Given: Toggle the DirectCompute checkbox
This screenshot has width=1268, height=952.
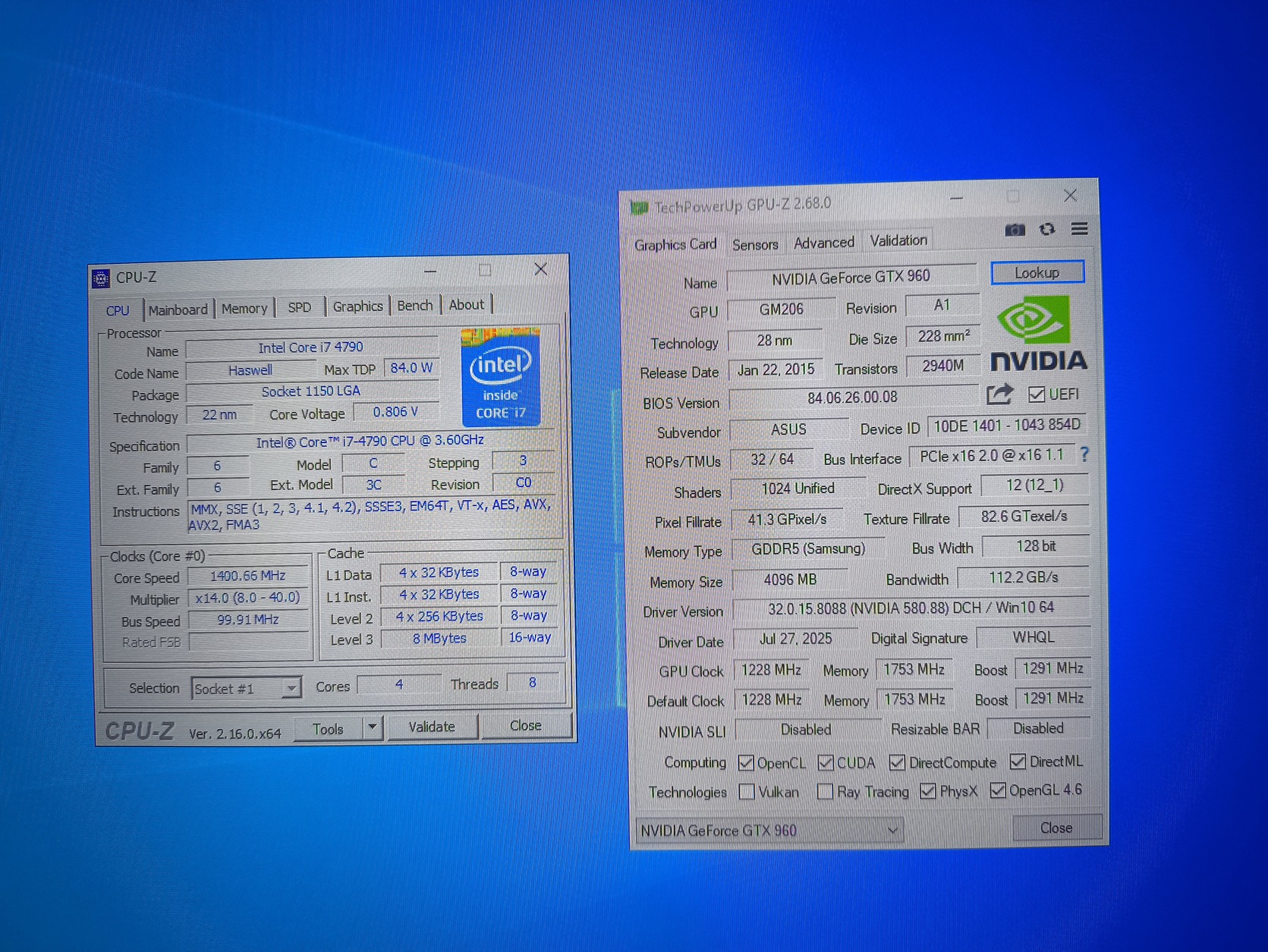Looking at the screenshot, I should (x=897, y=762).
